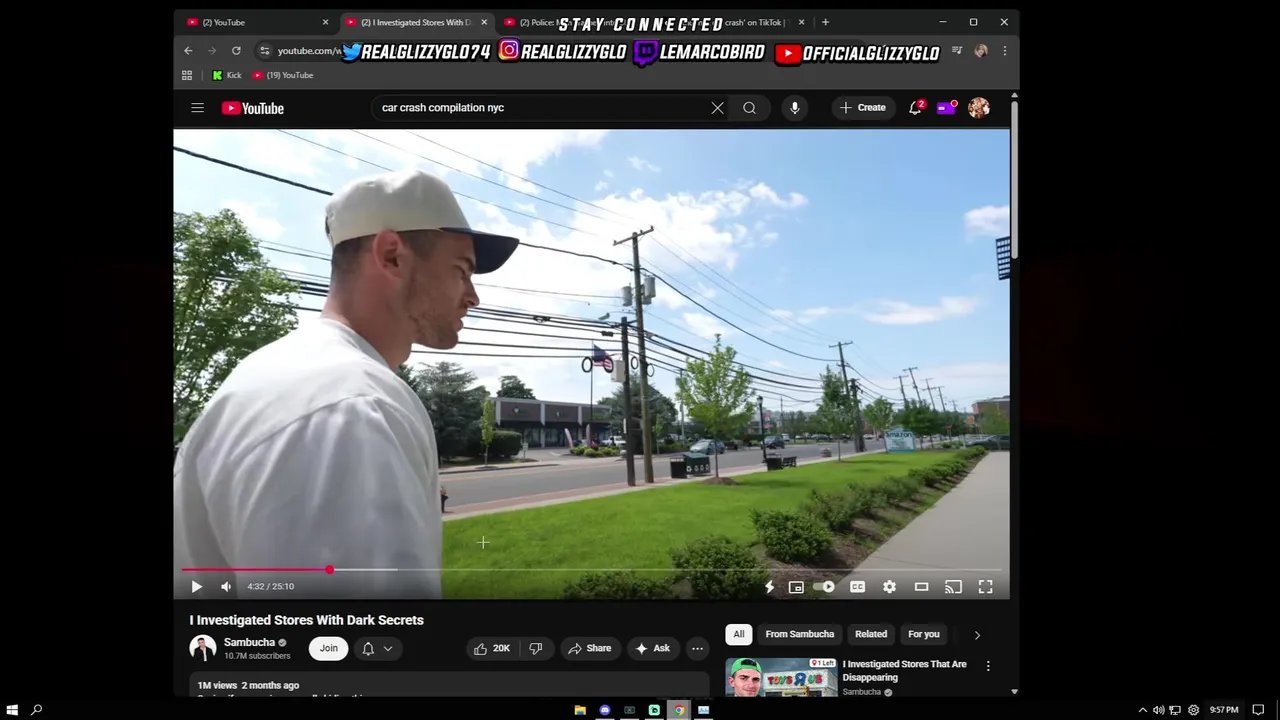This screenshot has width=1280, height=720.
Task: Click the progress bar scrubber dot
Action: [x=329, y=570]
